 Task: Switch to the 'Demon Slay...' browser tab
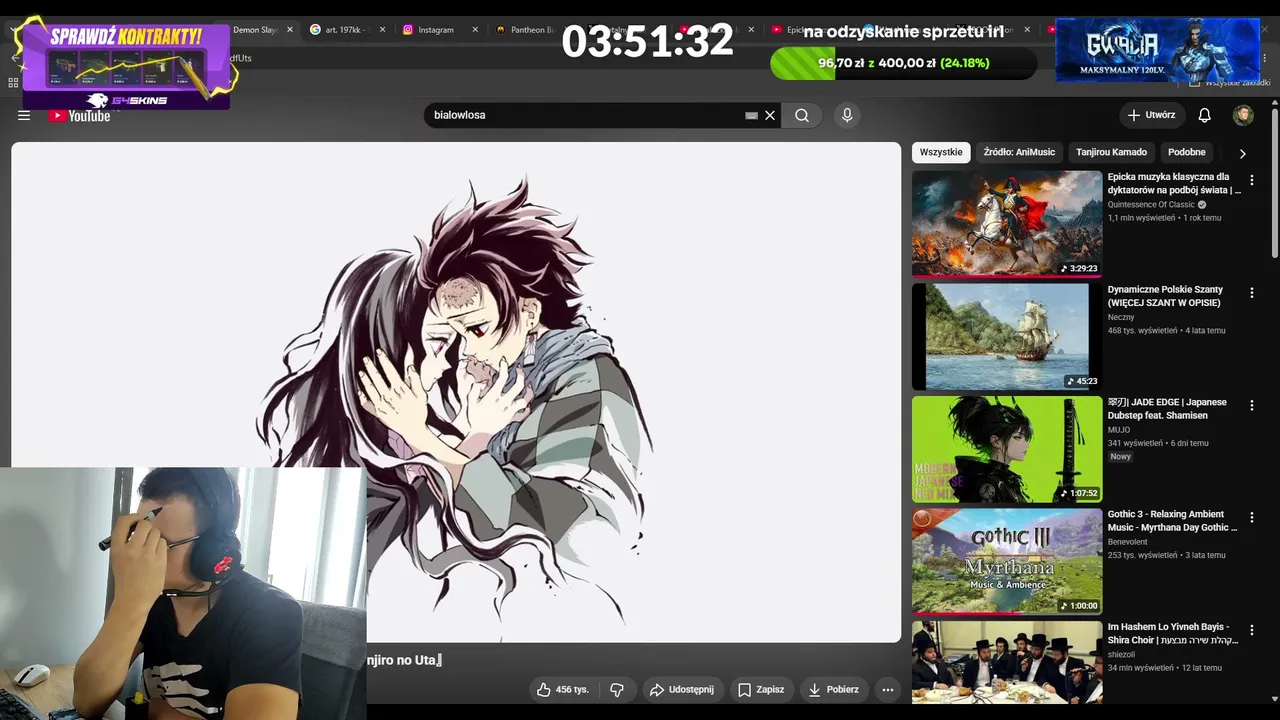(x=256, y=30)
